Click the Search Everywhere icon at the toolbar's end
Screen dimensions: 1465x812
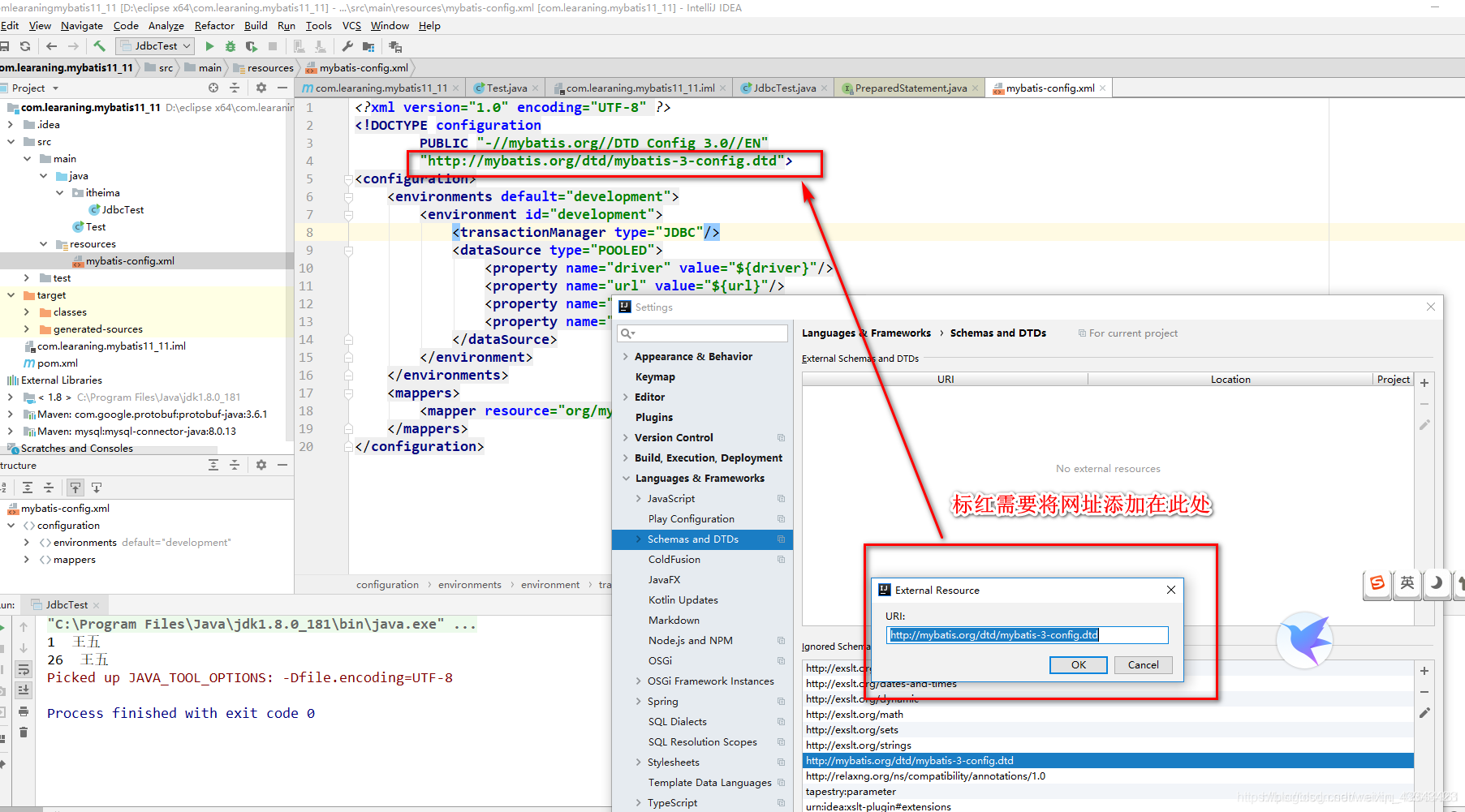pos(396,46)
